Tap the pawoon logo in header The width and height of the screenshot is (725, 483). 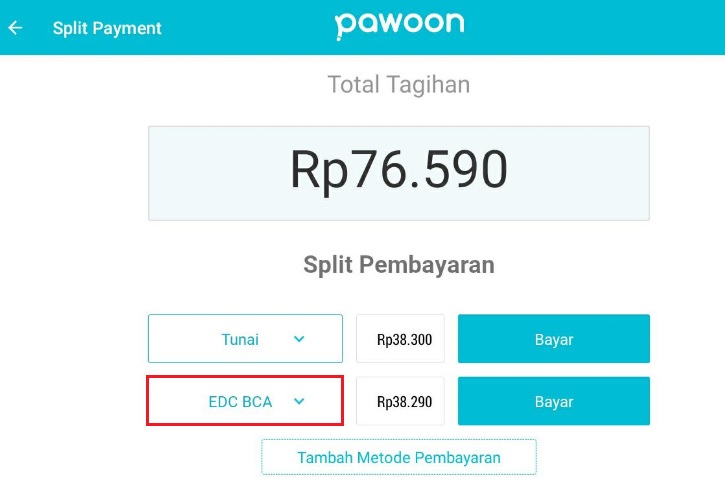(x=399, y=26)
